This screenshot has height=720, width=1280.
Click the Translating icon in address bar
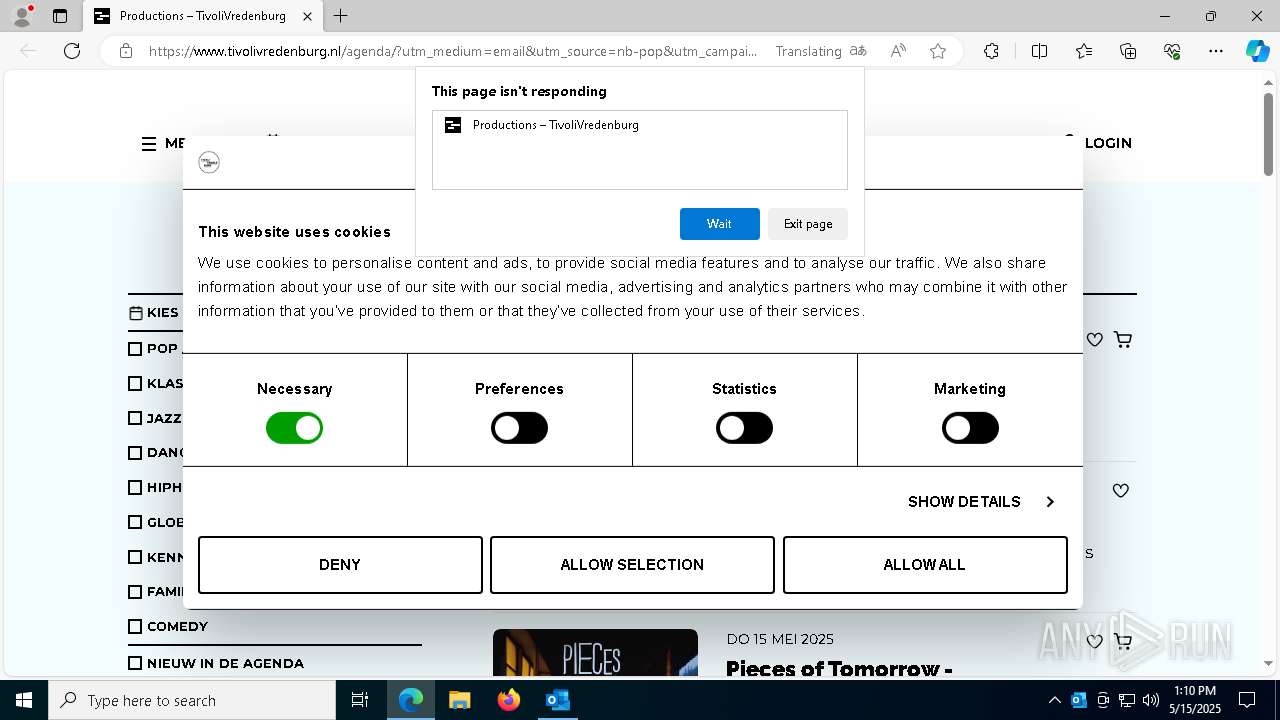pyautogui.click(x=858, y=51)
